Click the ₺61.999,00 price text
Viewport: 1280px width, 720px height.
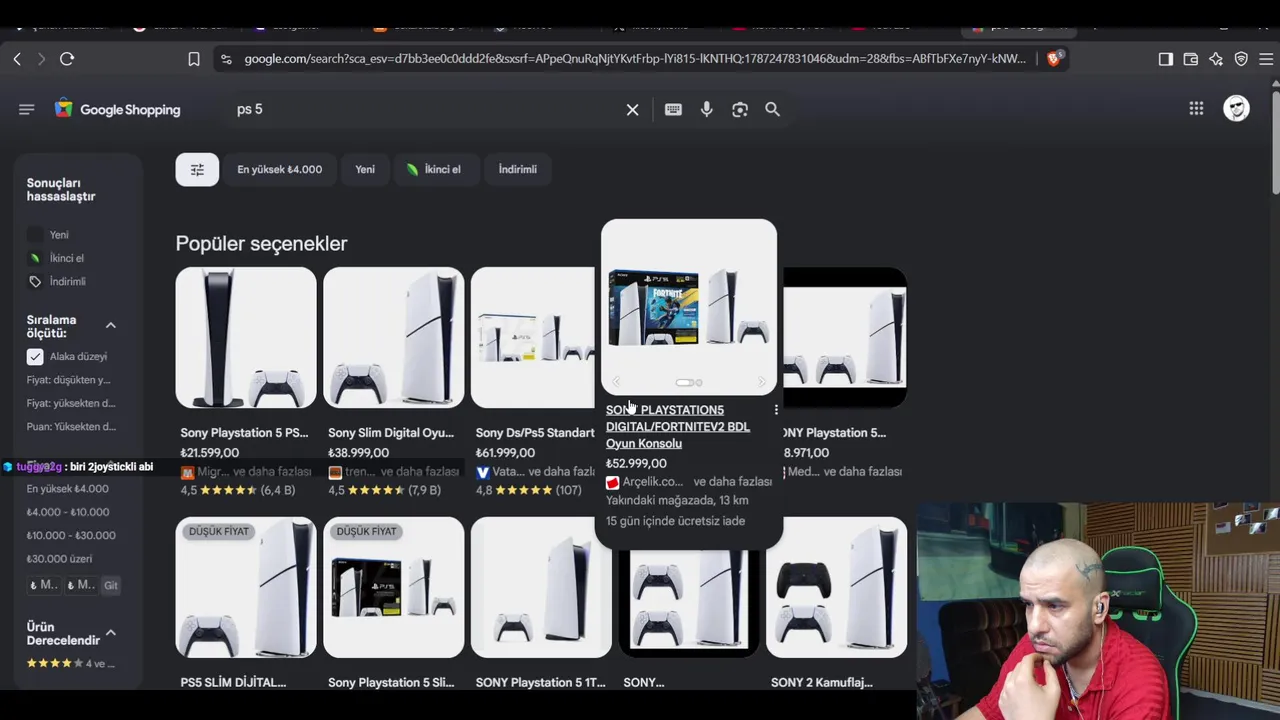click(x=505, y=453)
